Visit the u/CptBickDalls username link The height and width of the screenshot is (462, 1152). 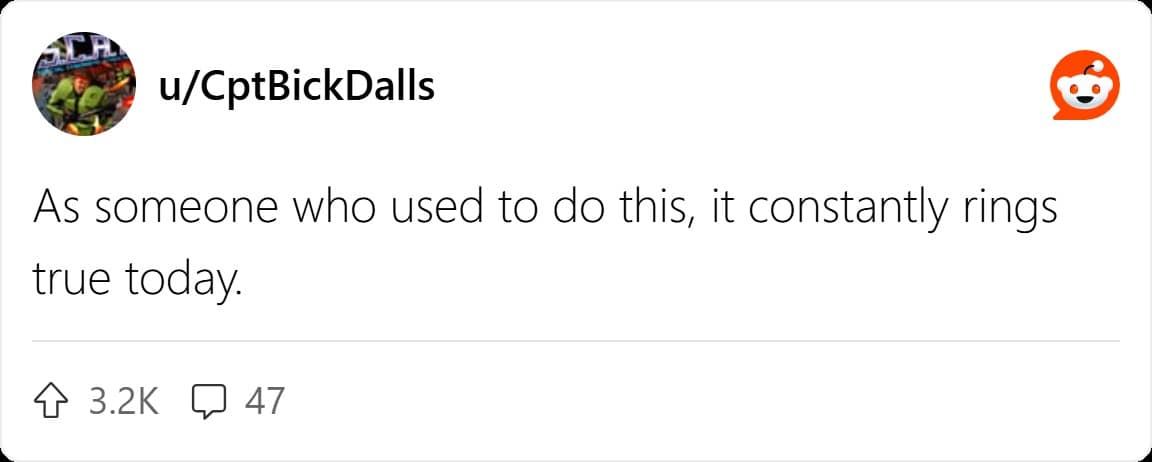tap(296, 87)
